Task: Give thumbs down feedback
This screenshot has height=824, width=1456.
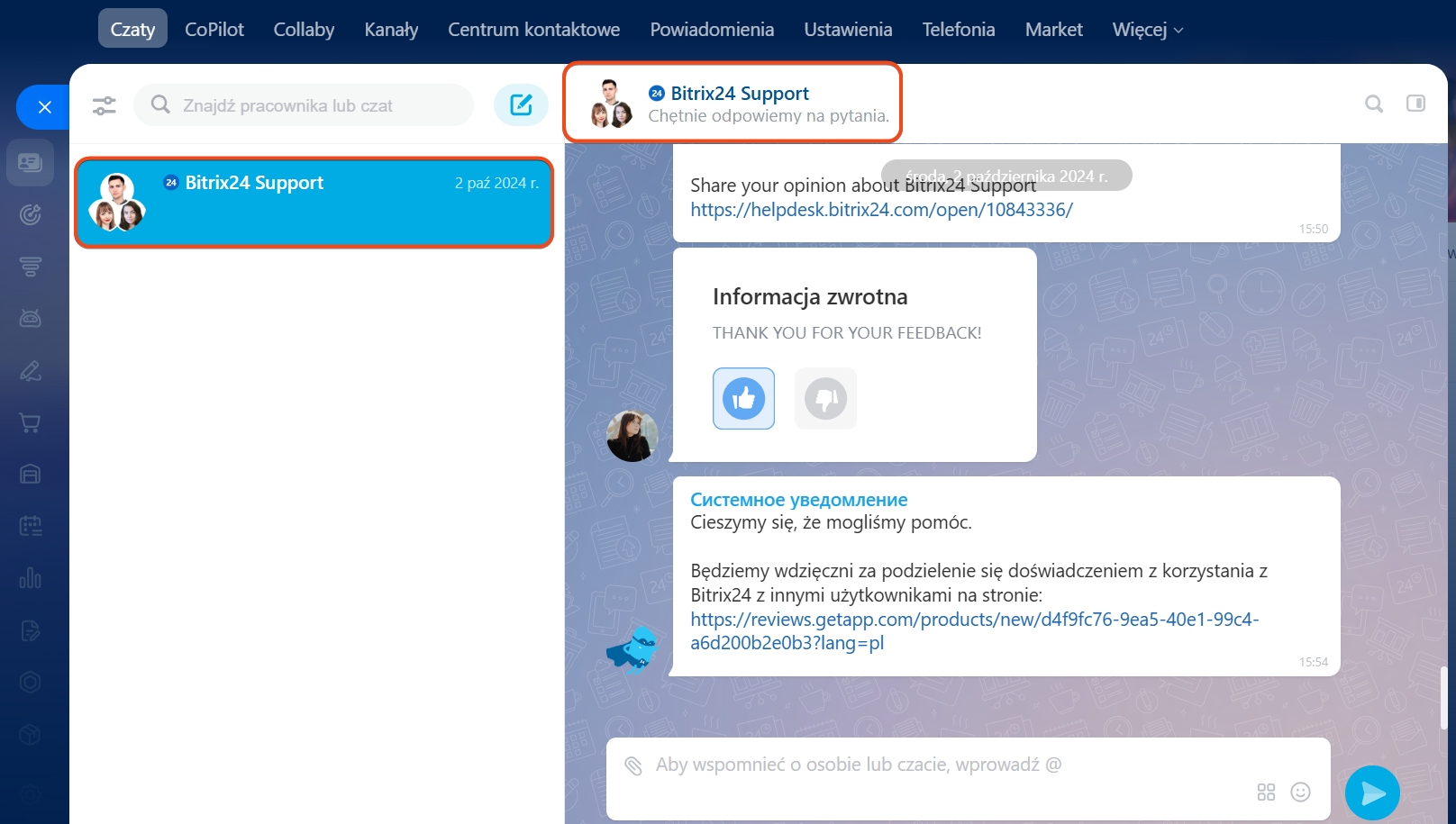Action: tap(825, 398)
